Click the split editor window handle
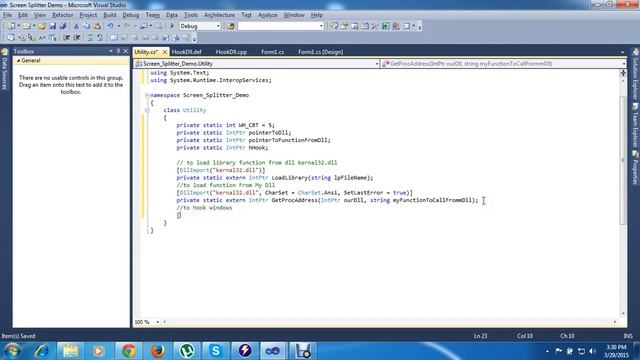This screenshot has width=640, height=360. [x=623, y=73]
